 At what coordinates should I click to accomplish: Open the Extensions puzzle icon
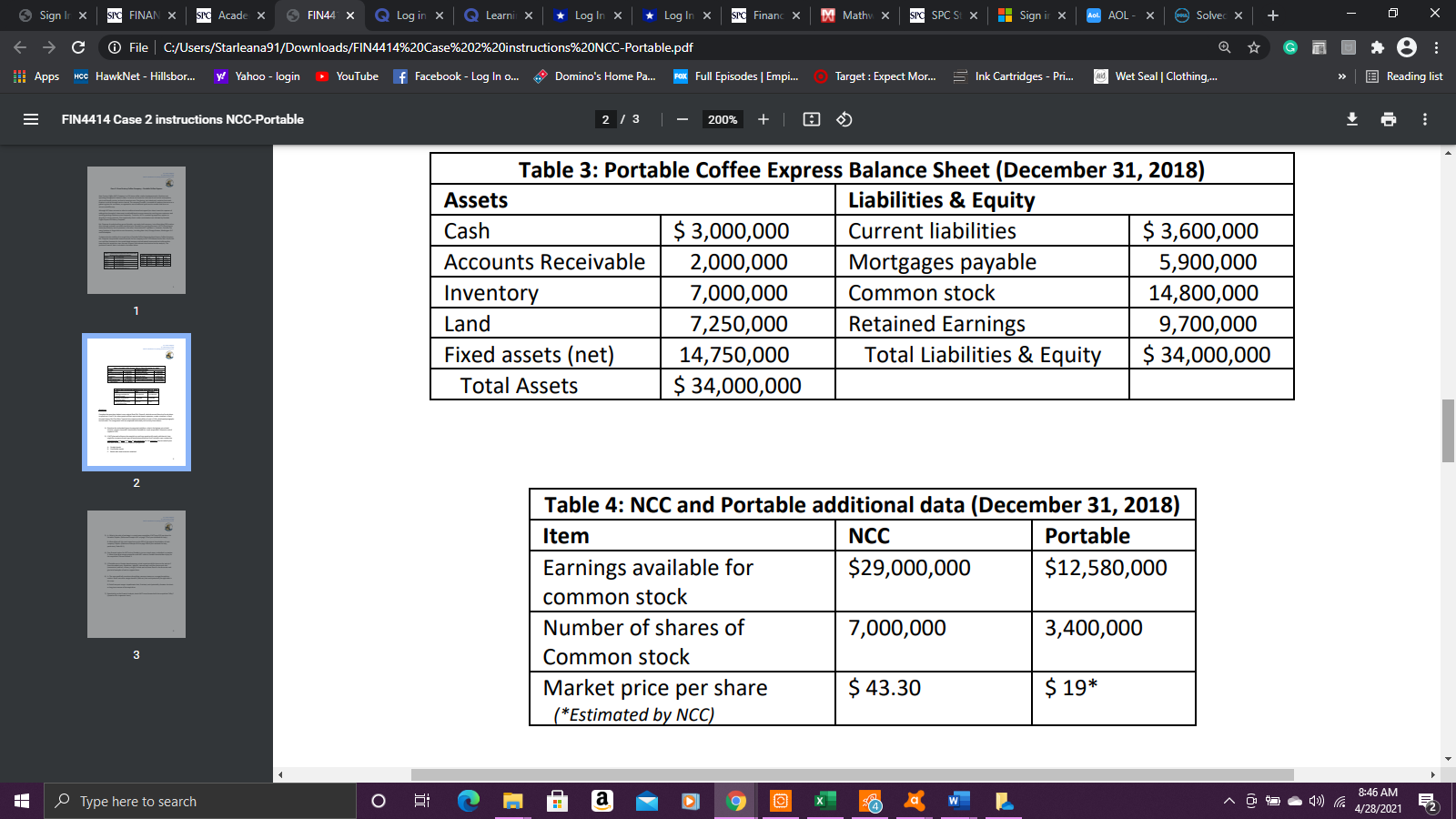click(1378, 47)
